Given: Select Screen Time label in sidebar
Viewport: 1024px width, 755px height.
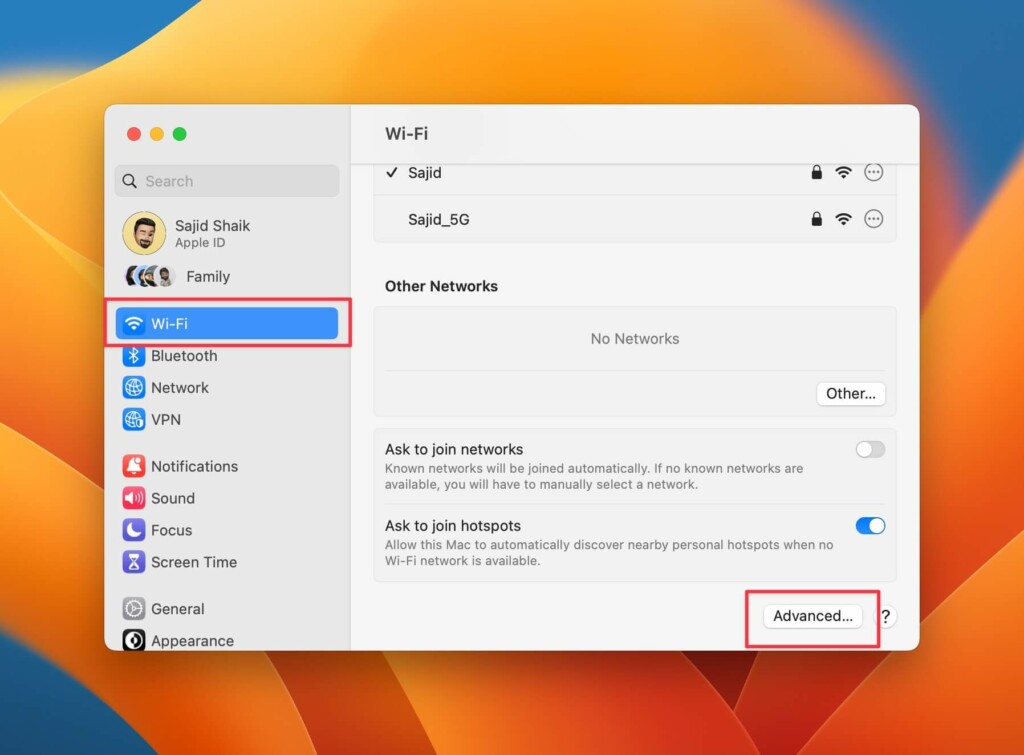Looking at the screenshot, I should 194,562.
